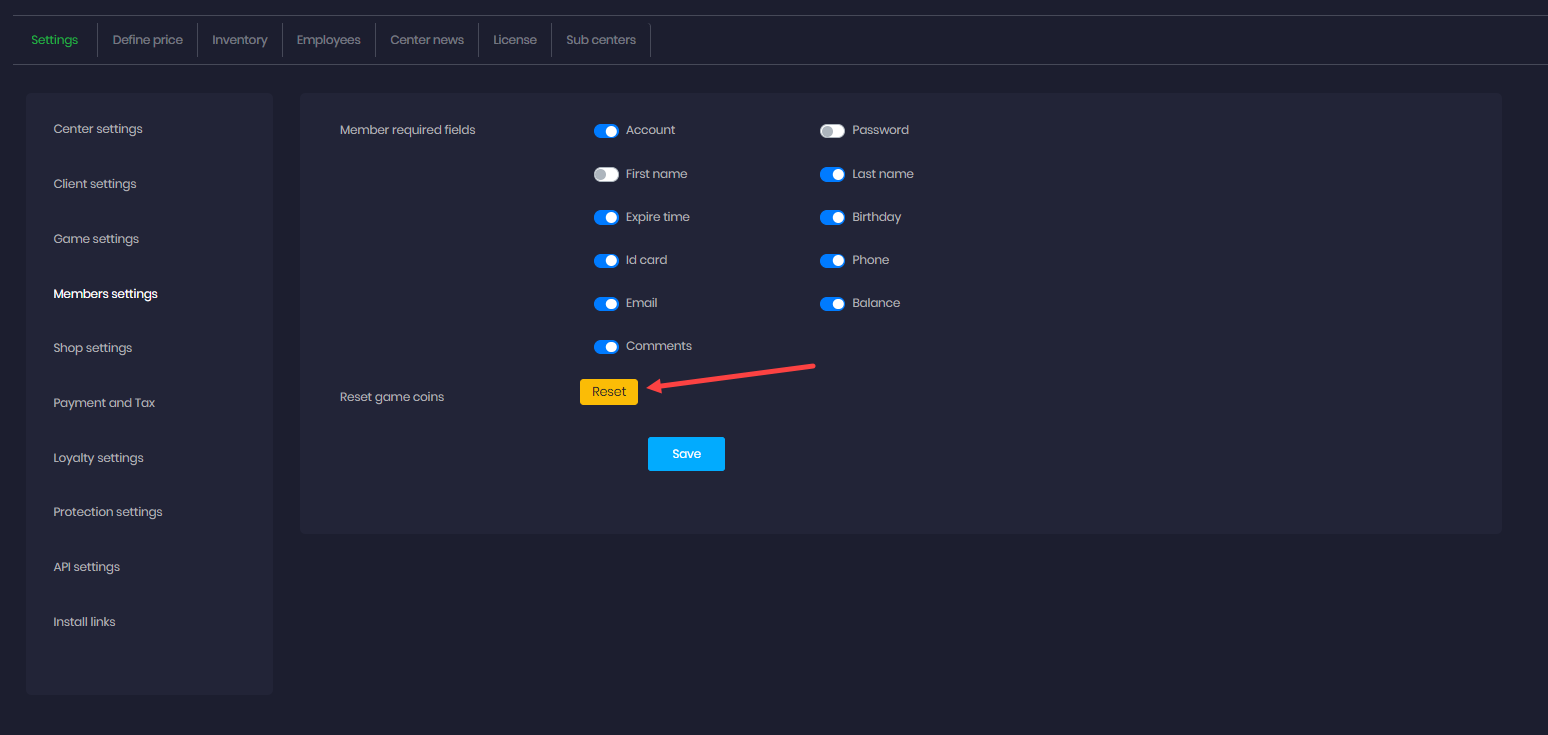Disable the Last name required field
1548x735 pixels.
832,174
